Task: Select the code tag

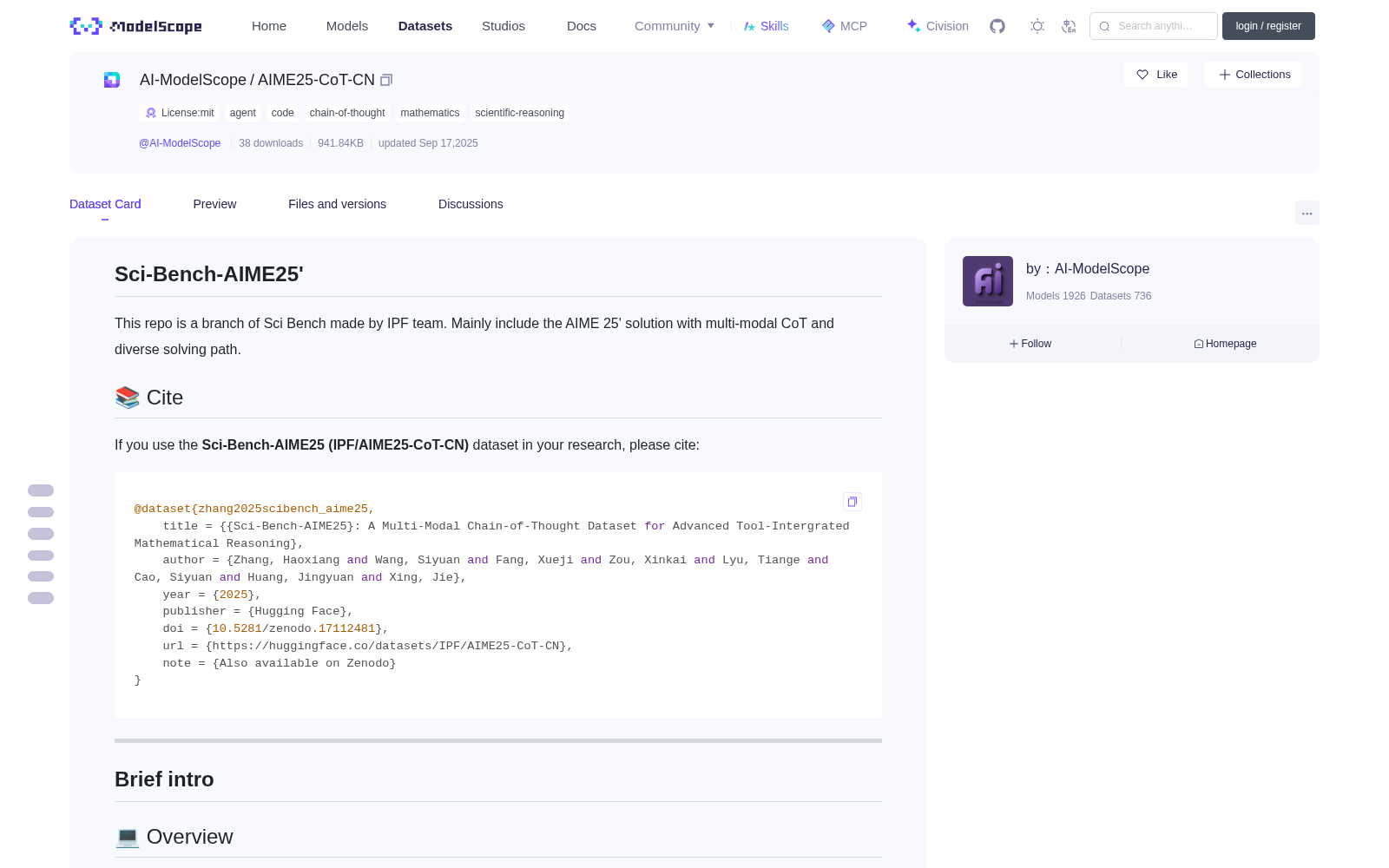Action: point(283,113)
